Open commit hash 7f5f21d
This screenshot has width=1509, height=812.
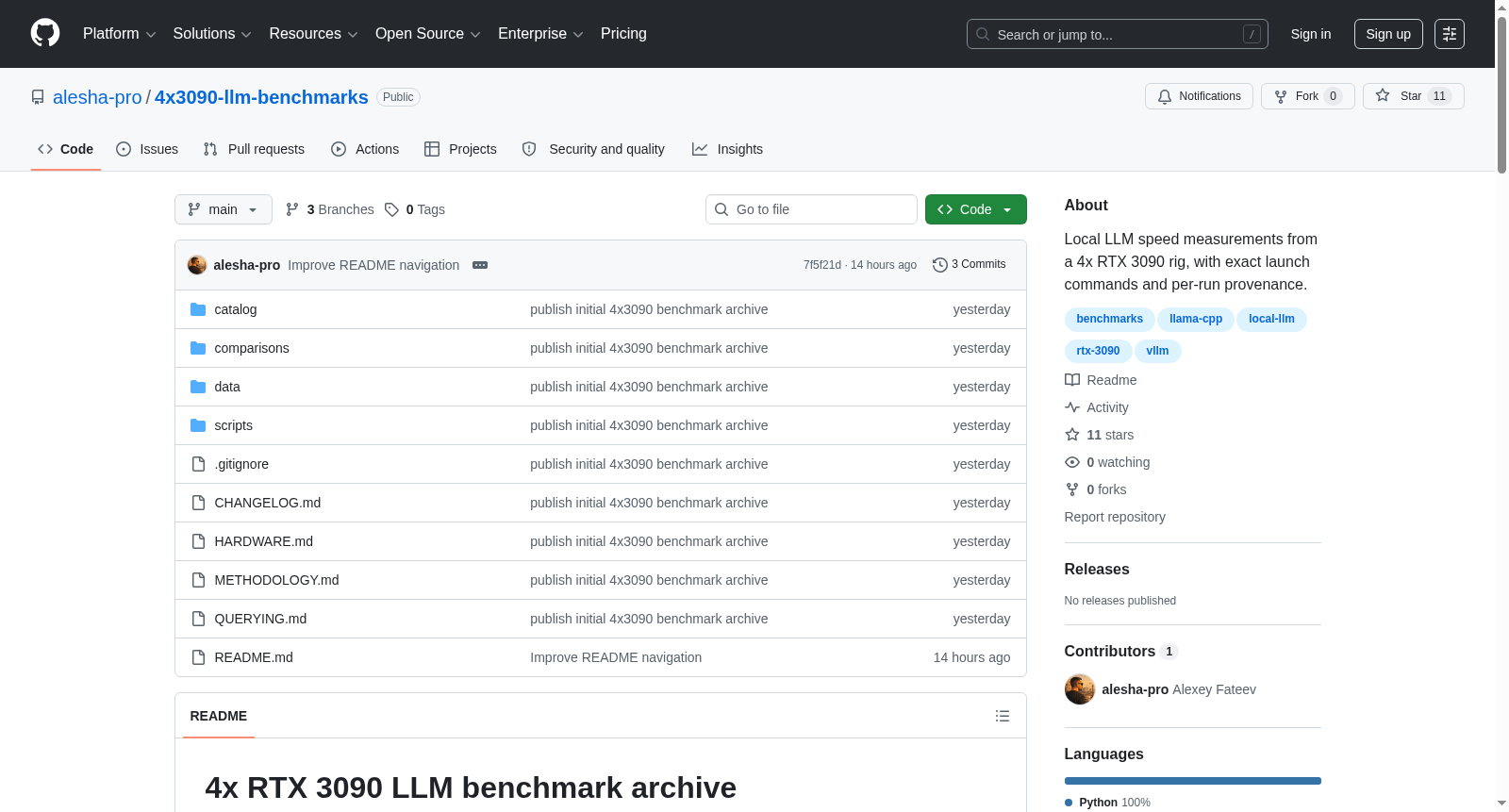pyautogui.click(x=822, y=265)
